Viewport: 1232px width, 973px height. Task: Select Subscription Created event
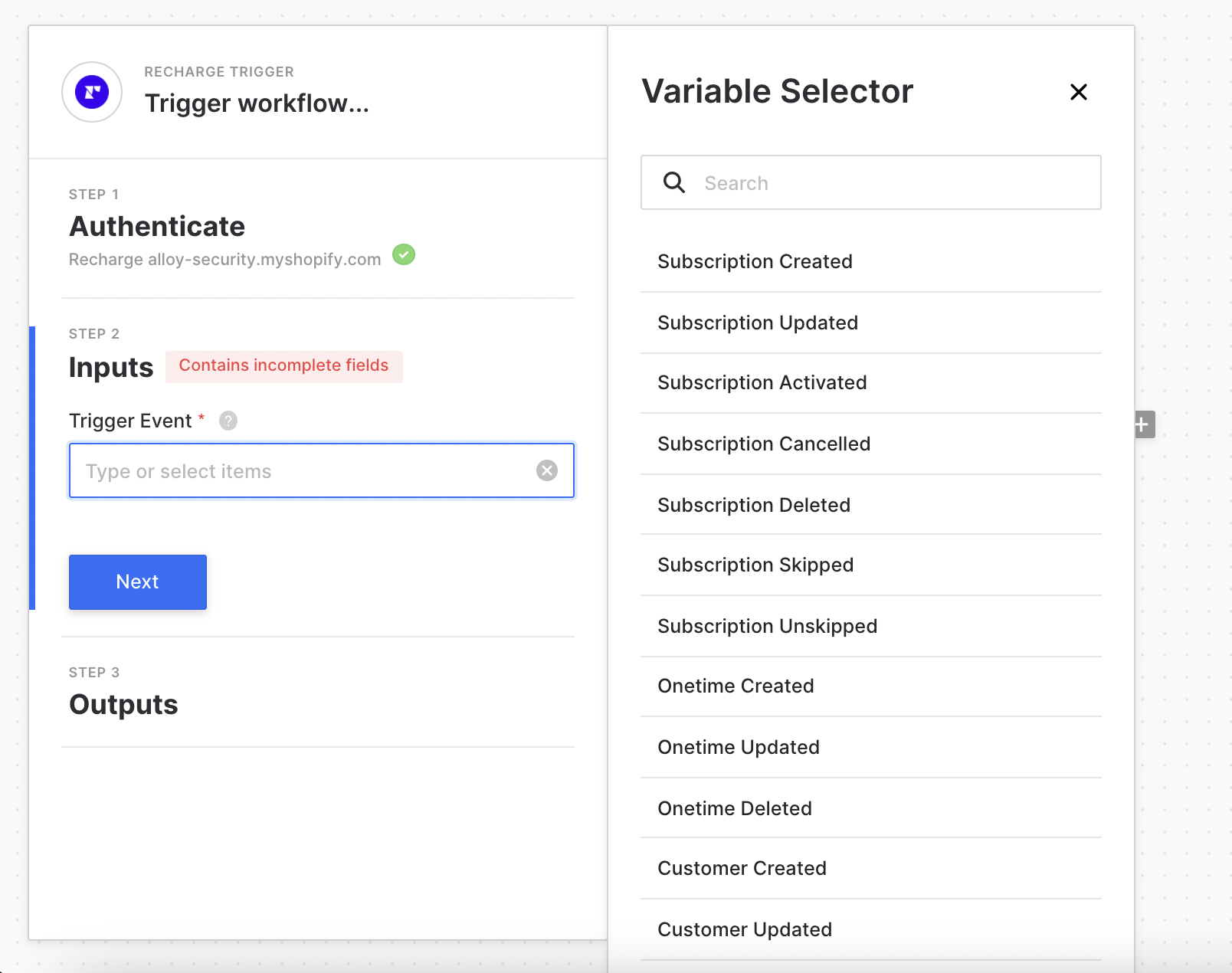(x=755, y=262)
